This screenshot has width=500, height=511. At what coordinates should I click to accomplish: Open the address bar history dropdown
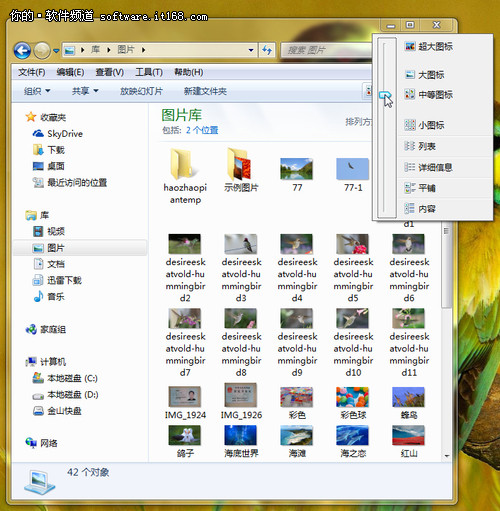tap(251, 50)
